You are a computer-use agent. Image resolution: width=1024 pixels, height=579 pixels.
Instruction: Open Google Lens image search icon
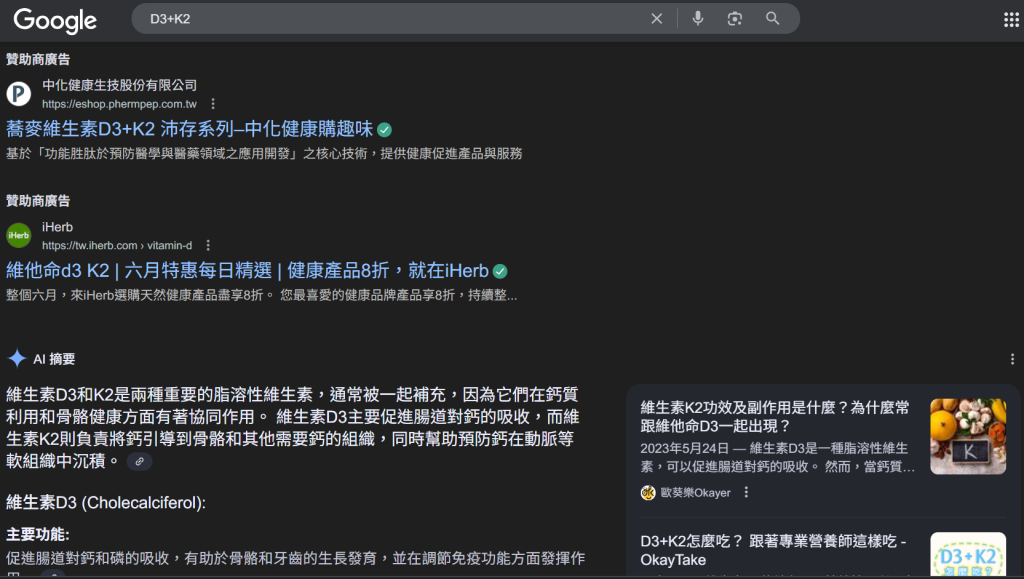(735, 19)
